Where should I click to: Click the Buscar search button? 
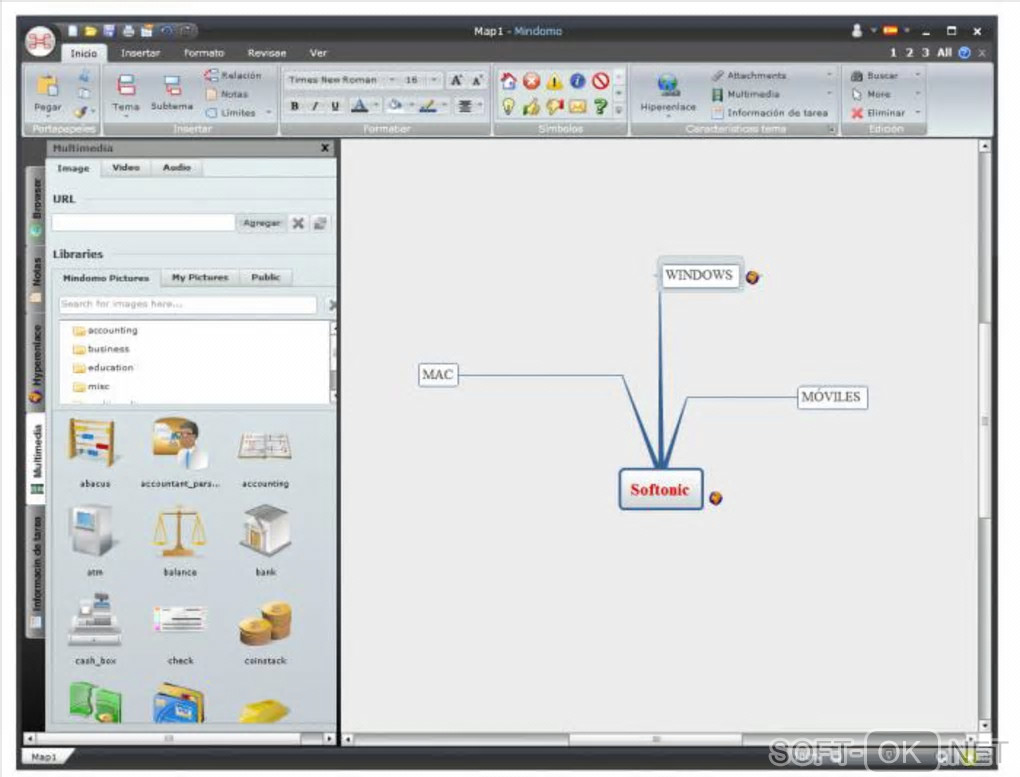tap(874, 75)
